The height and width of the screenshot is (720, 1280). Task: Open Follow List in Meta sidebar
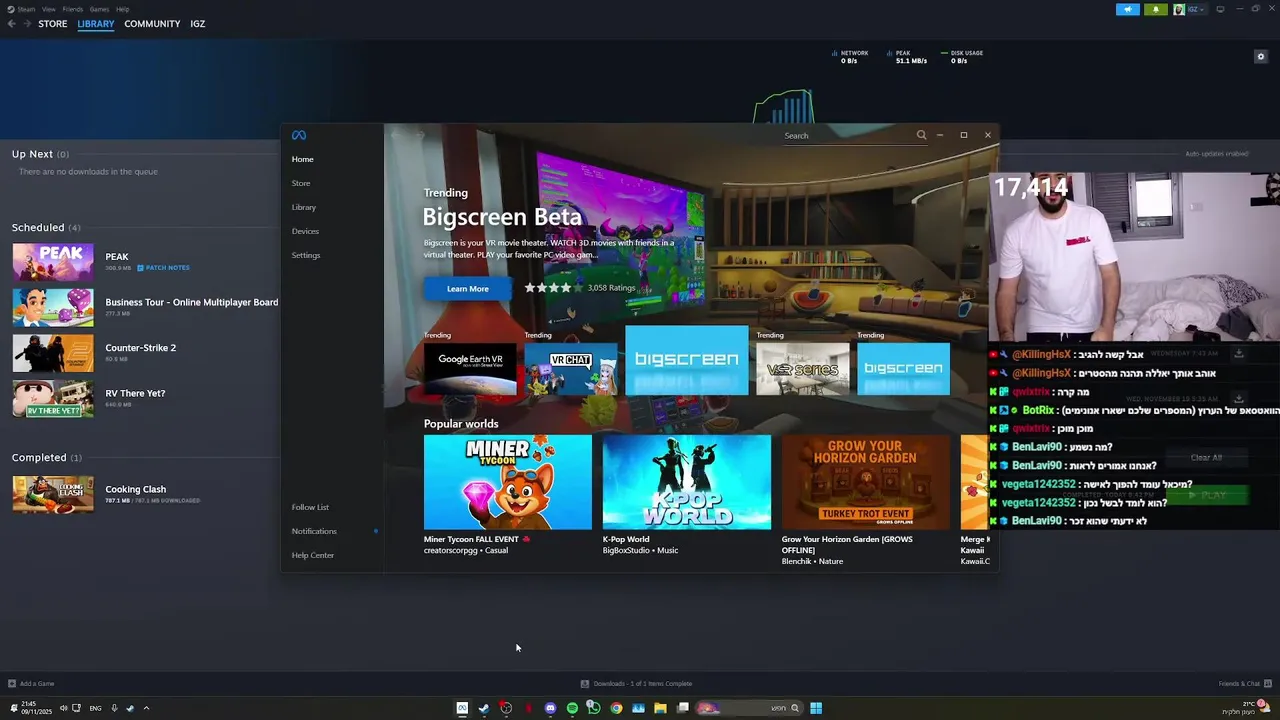310,507
